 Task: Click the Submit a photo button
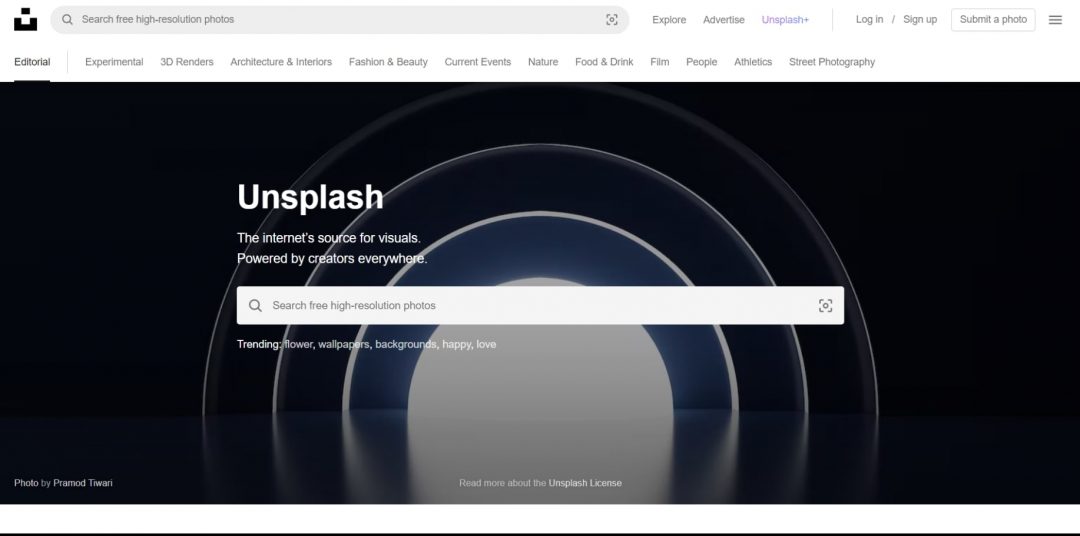pyautogui.click(x=993, y=20)
